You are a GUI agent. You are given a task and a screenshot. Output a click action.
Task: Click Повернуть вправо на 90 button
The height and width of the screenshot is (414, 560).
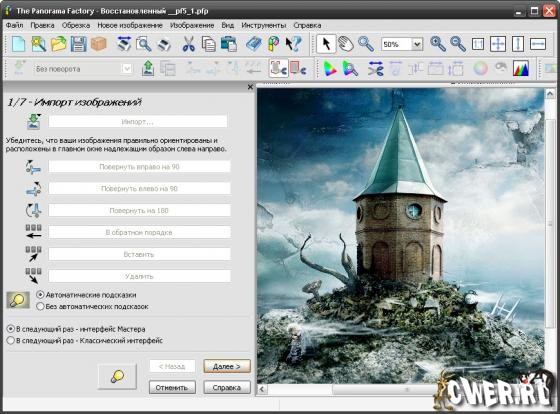click(x=139, y=166)
